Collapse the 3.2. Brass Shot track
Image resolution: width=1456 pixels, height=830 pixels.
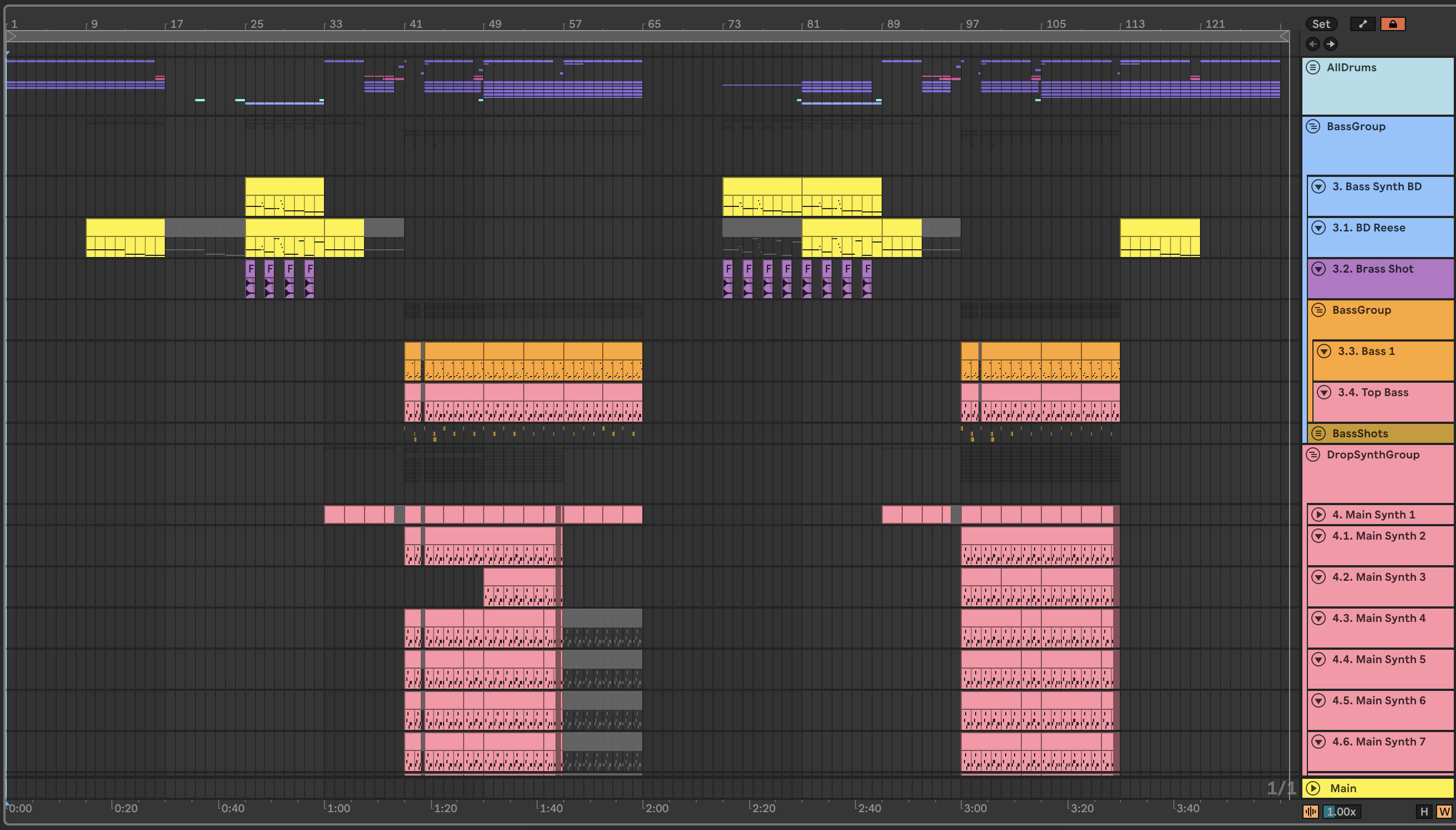(x=1318, y=269)
